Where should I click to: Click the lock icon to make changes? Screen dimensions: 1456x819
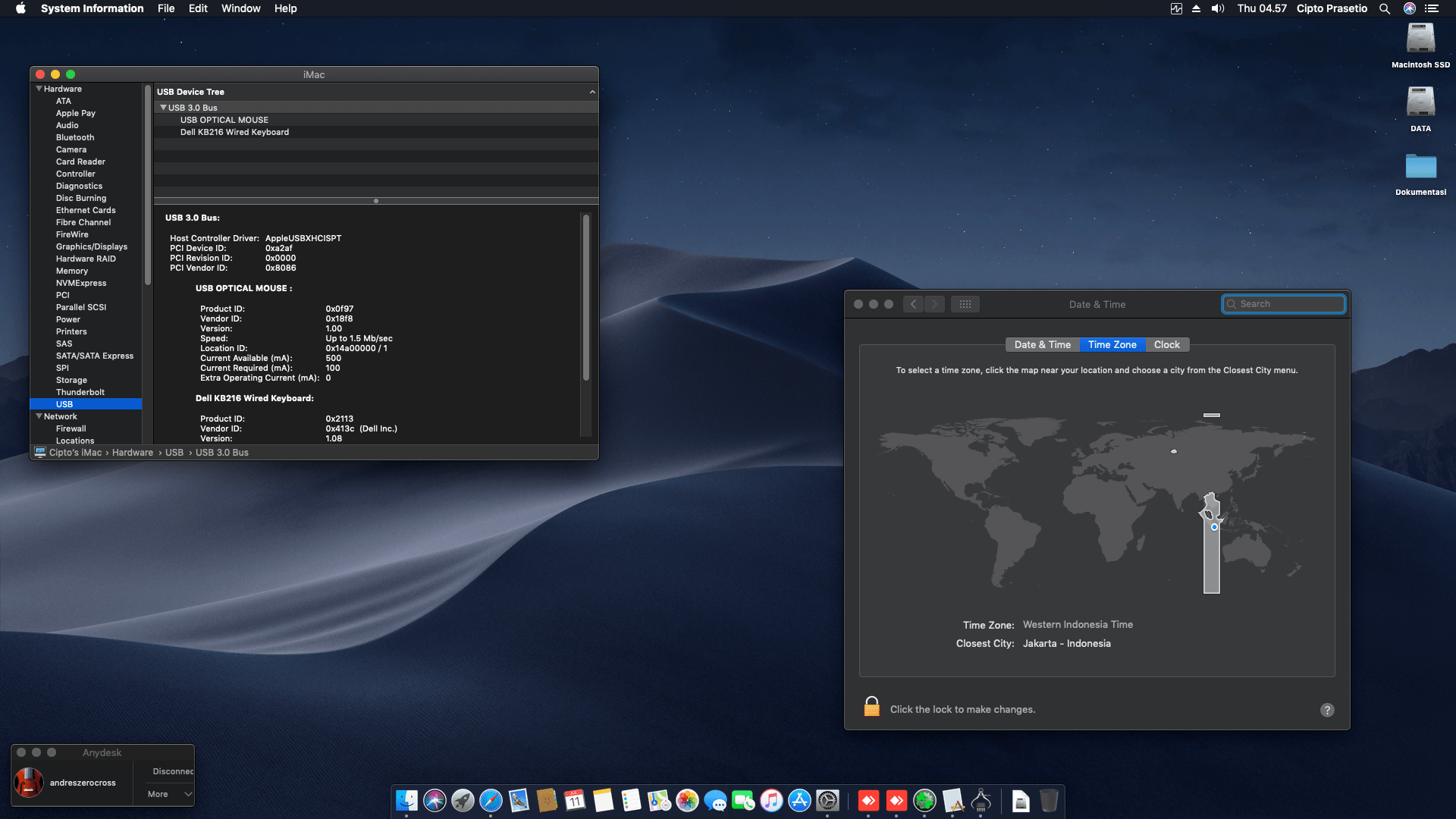click(871, 708)
